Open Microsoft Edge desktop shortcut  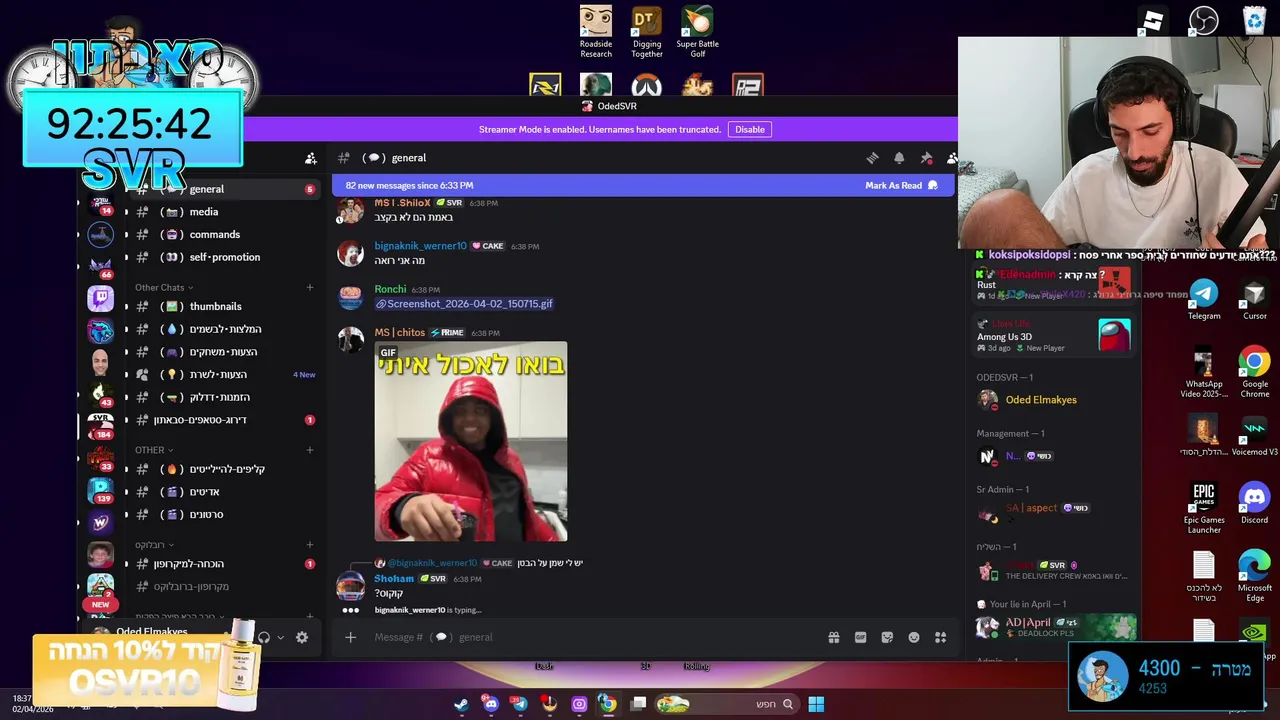coord(1254,576)
